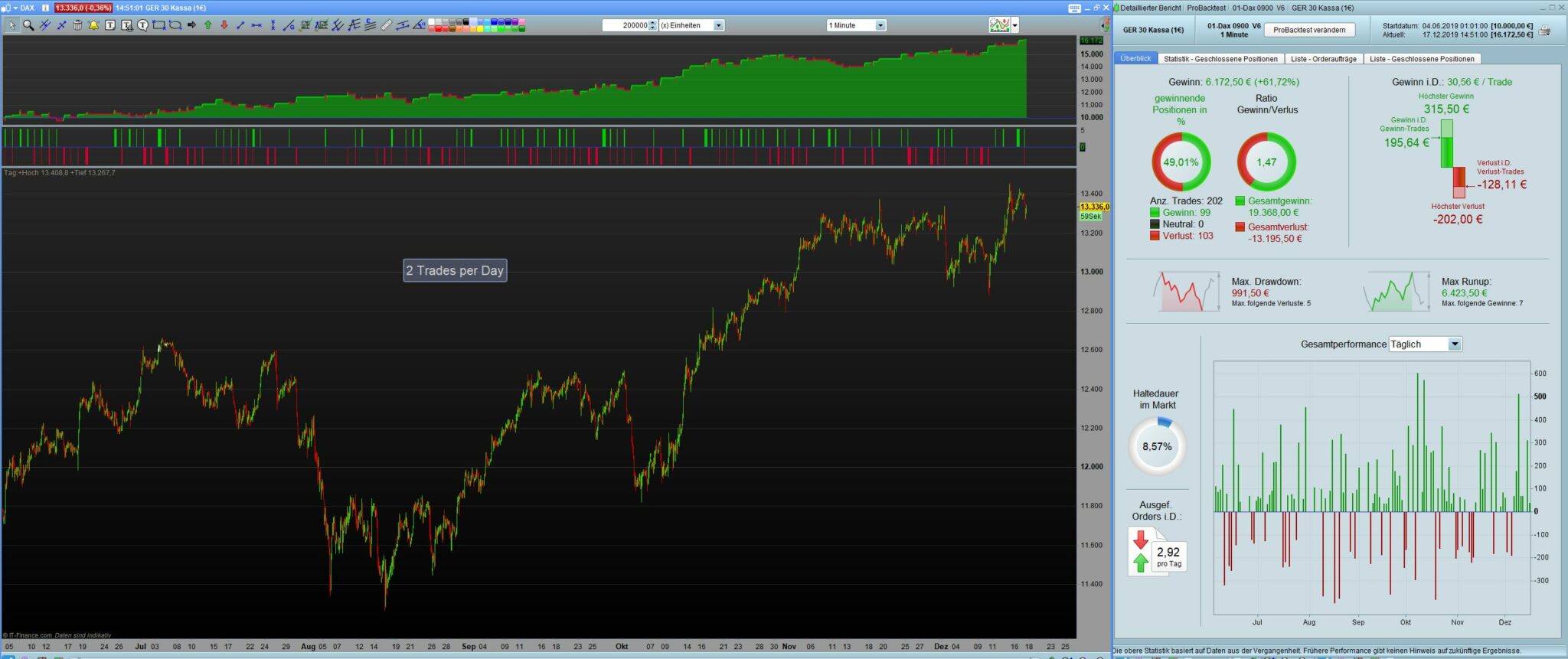Click the Gesamtgewinn 19.368,00 € value

pos(1273,213)
